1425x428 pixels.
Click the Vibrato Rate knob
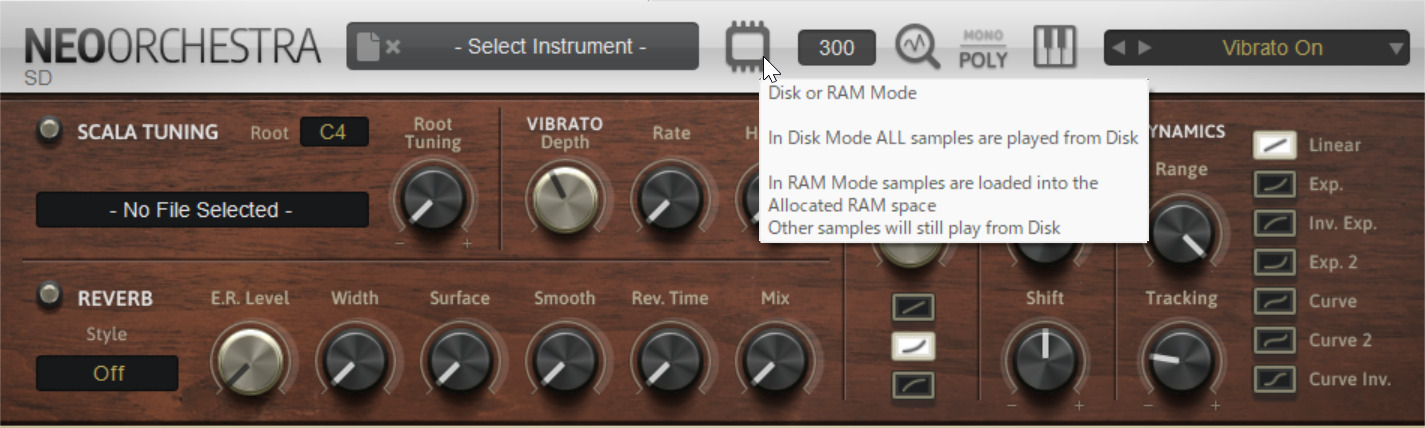click(x=672, y=198)
